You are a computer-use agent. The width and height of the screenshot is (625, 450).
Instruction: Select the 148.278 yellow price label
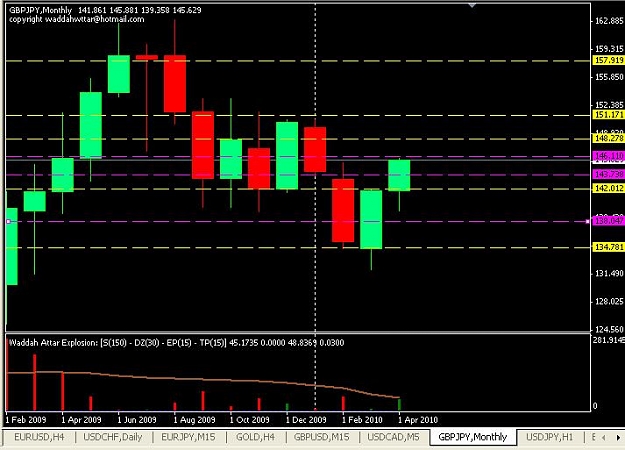click(x=609, y=138)
